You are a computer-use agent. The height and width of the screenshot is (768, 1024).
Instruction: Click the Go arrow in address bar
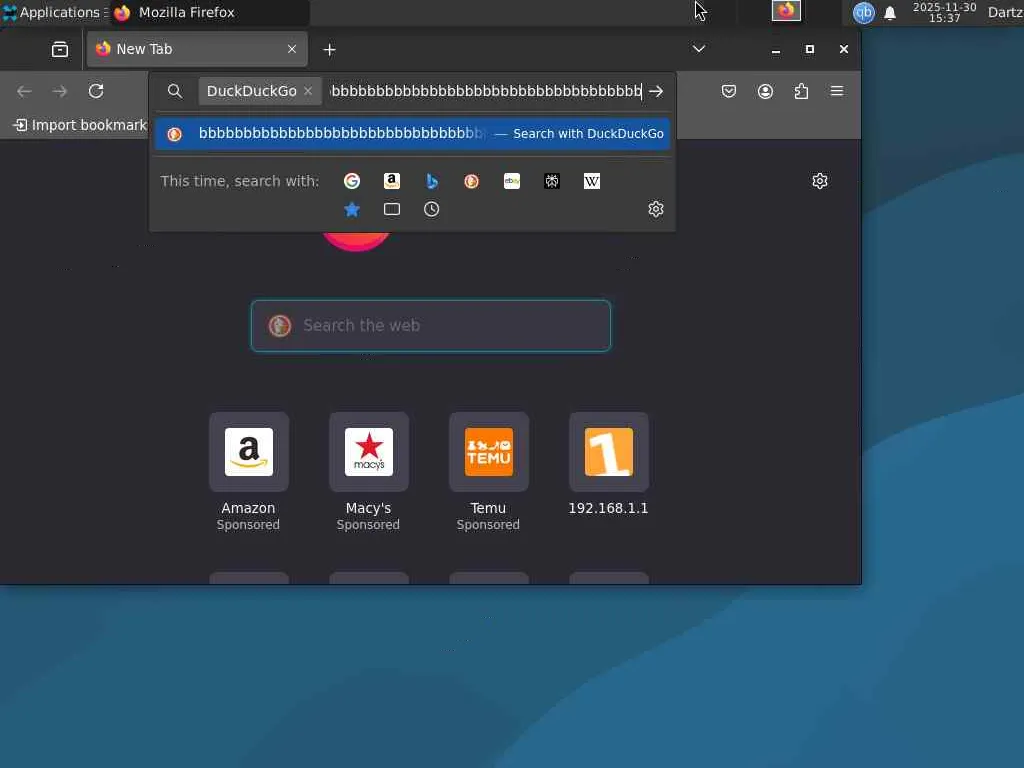point(656,91)
